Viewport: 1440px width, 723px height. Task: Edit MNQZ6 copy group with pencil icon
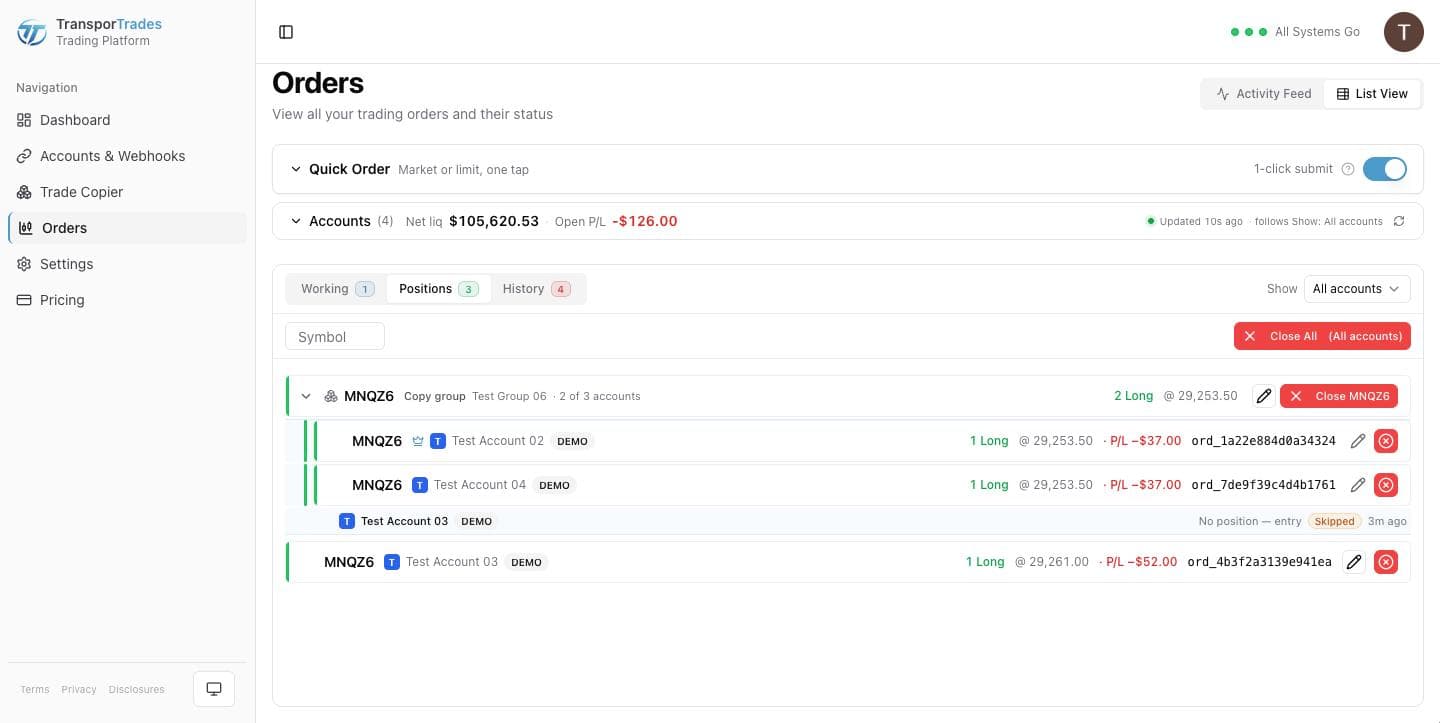1264,396
